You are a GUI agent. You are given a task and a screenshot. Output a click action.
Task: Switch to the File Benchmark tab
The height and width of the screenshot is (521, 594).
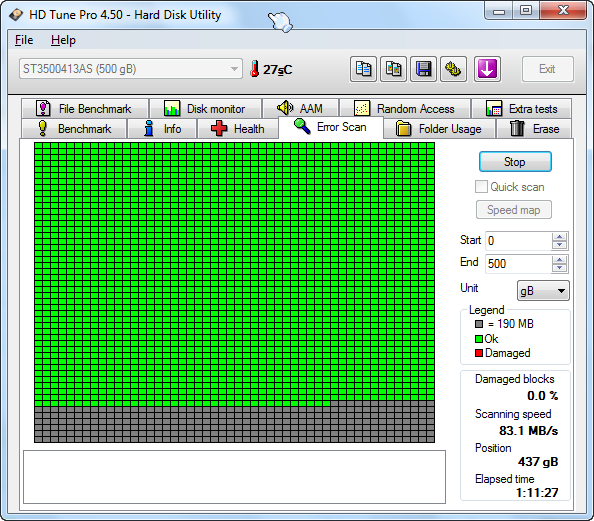(x=85, y=108)
